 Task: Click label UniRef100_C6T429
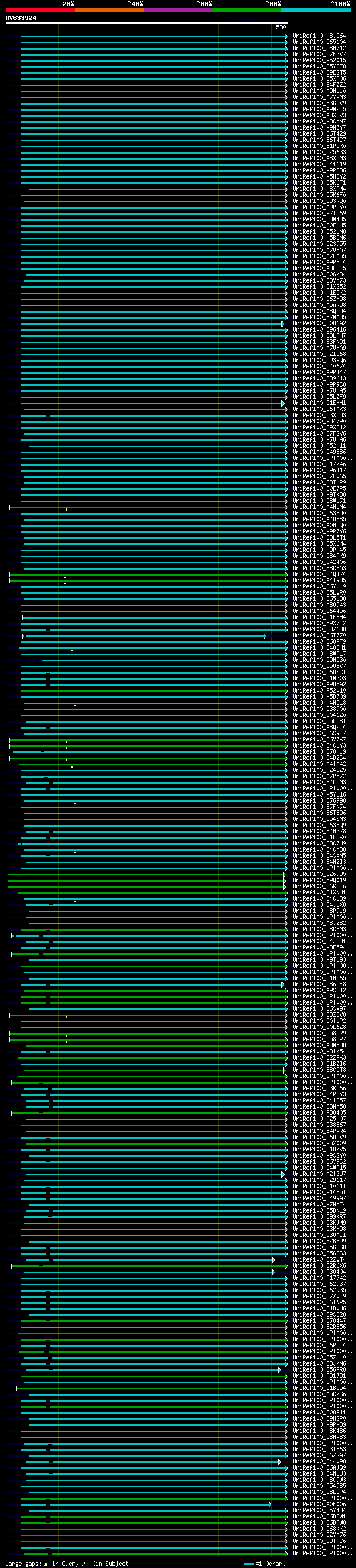coord(319,134)
